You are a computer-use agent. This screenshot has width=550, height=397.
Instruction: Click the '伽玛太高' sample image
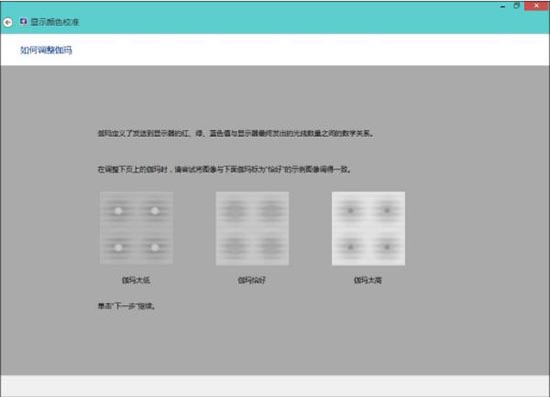tap(368, 228)
